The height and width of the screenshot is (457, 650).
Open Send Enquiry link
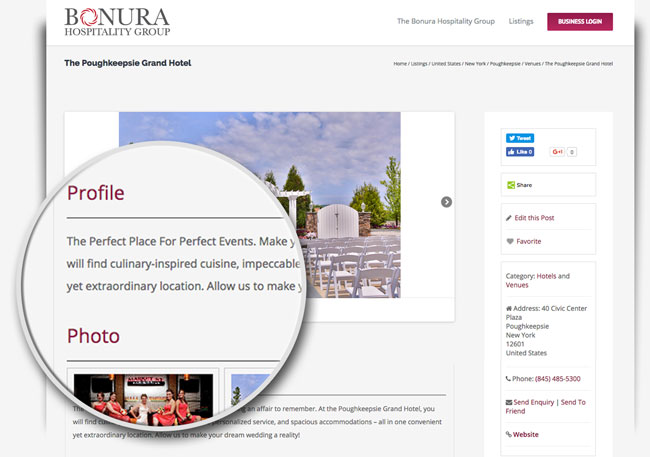(534, 402)
